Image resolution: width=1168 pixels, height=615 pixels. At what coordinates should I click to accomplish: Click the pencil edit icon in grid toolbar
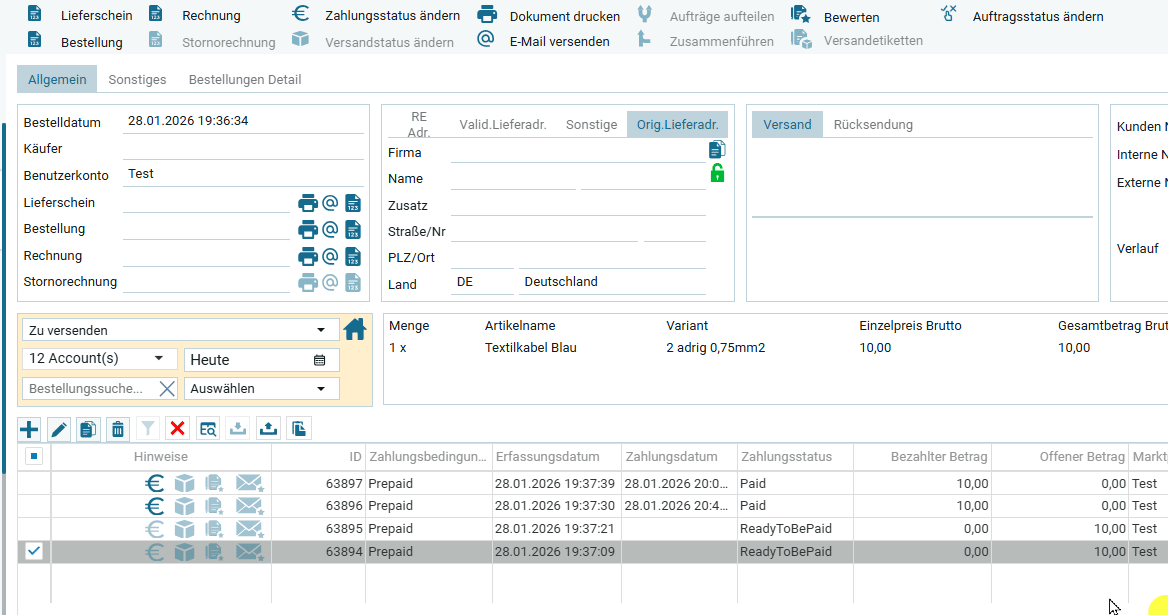coord(59,430)
